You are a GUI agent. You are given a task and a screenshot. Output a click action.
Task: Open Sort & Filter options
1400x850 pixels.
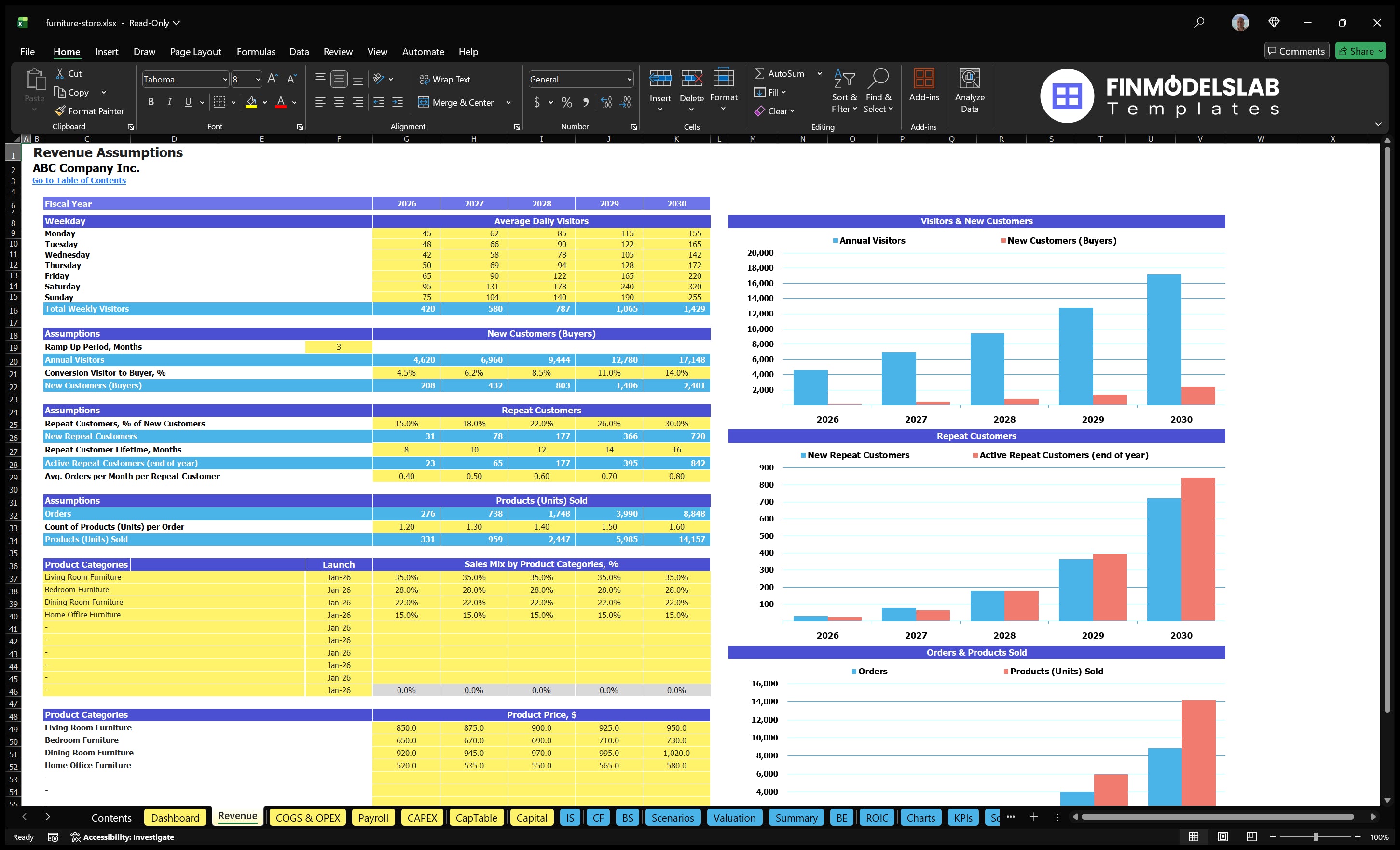(844, 91)
